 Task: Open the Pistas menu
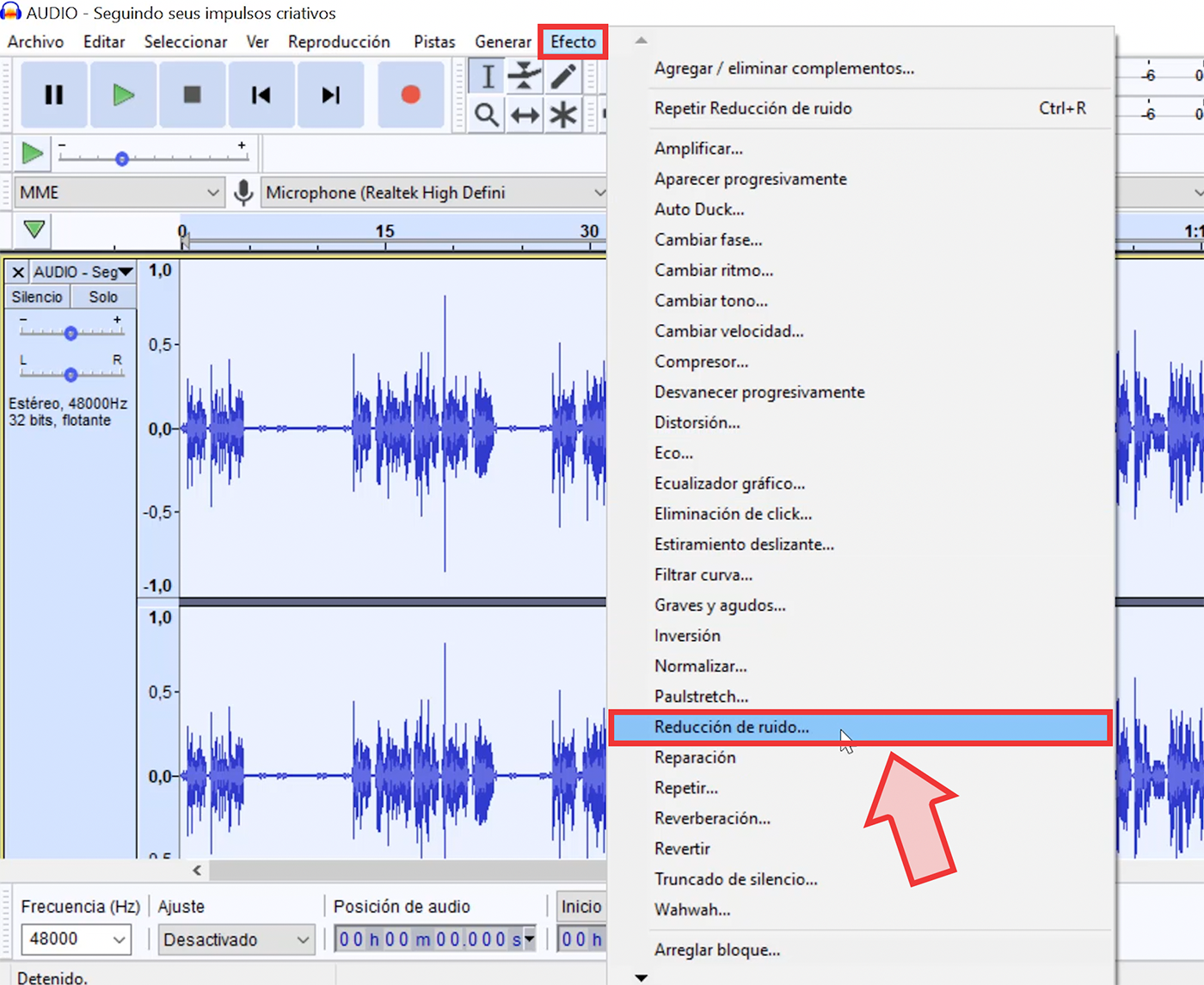(434, 41)
